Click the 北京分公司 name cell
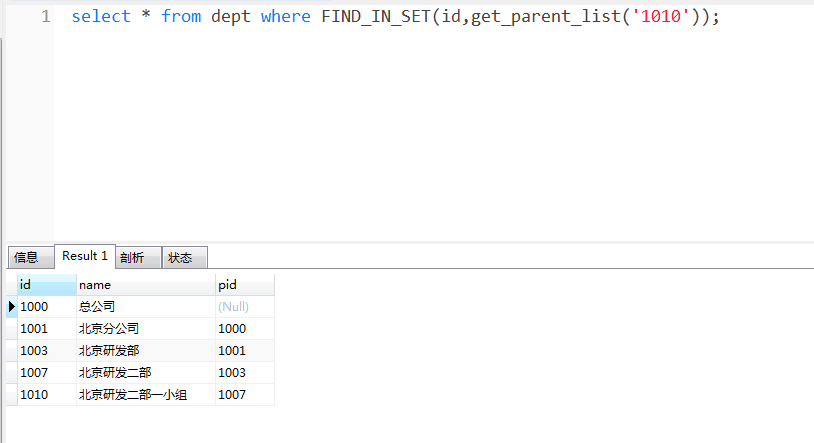The width and height of the screenshot is (814, 443). (109, 329)
